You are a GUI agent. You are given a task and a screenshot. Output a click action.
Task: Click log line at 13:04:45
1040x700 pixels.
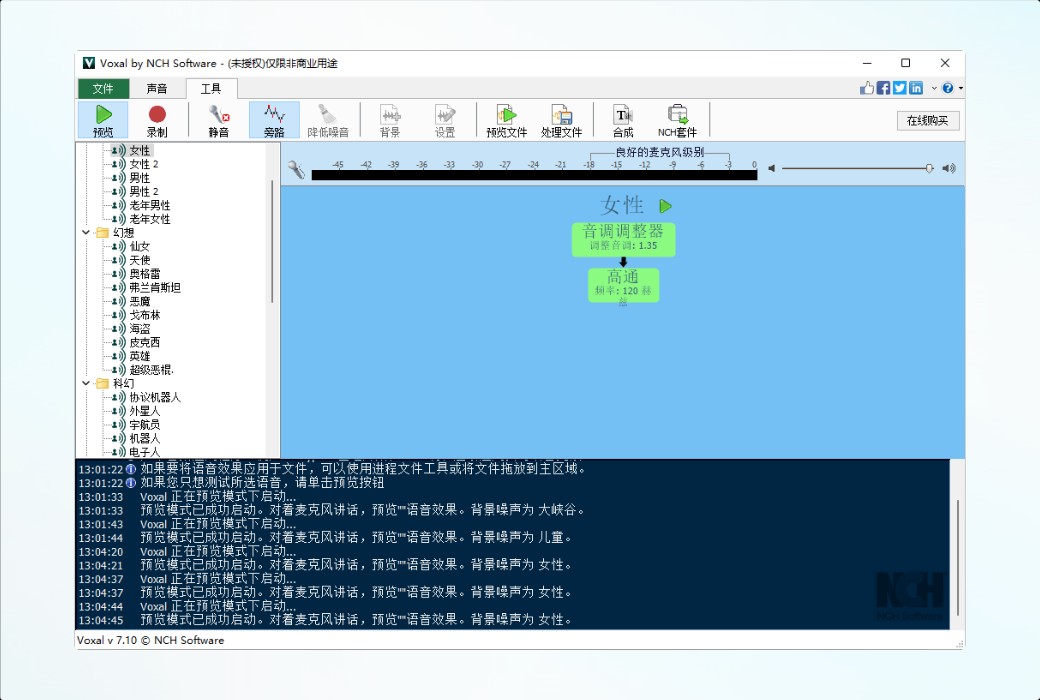click(x=325, y=620)
